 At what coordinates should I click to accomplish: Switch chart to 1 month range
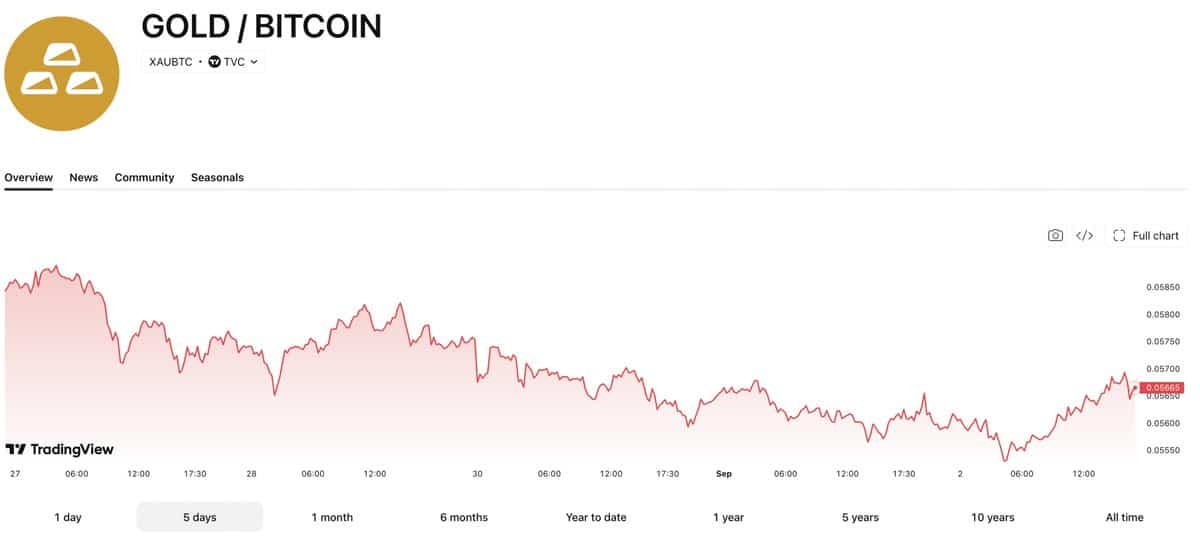click(332, 517)
